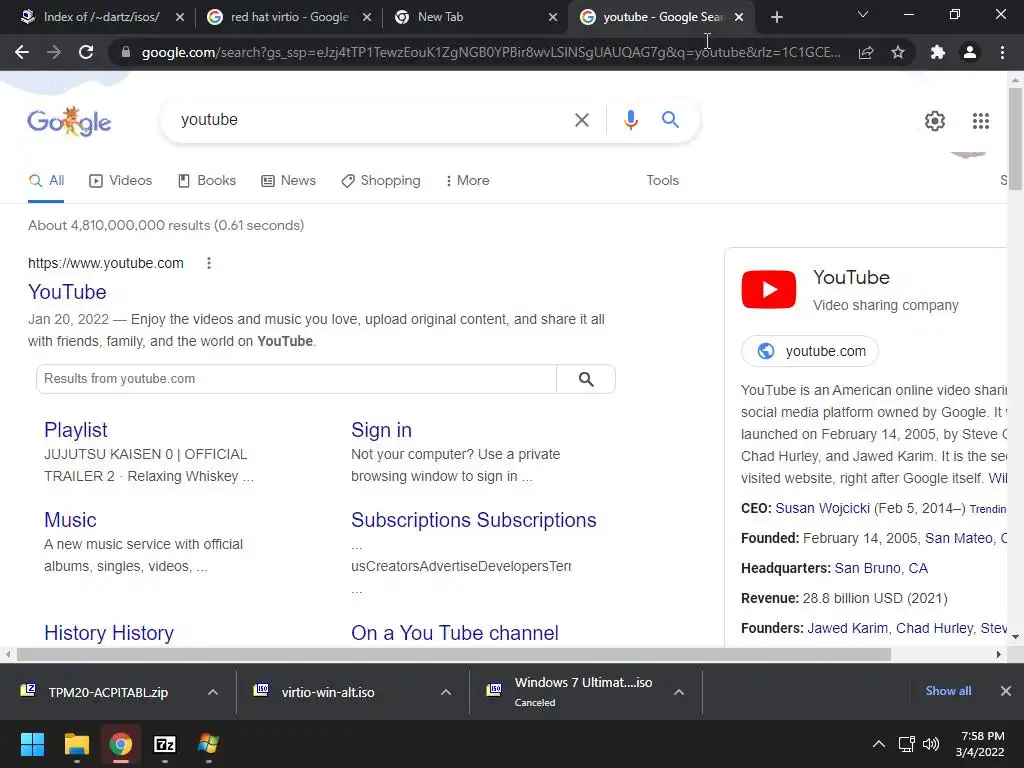Open the Playlist sitelink
Screen dimensions: 1024x768
tap(76, 430)
